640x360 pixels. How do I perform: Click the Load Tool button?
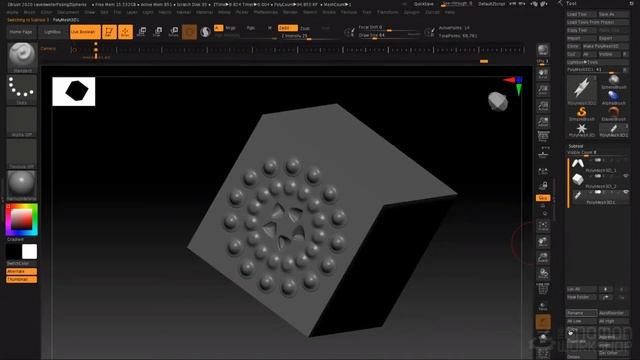tap(582, 14)
